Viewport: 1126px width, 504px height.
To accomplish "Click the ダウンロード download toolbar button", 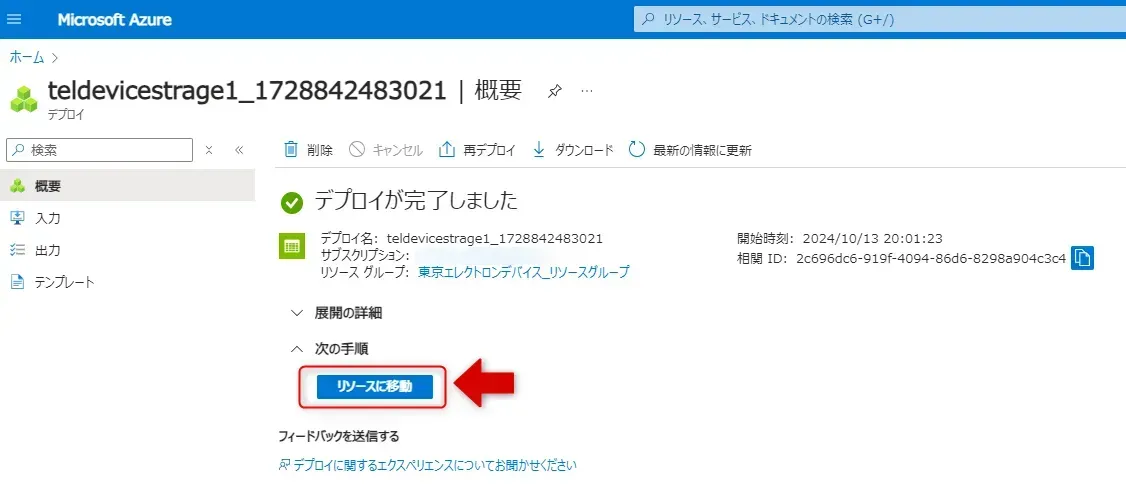I will (572, 150).
